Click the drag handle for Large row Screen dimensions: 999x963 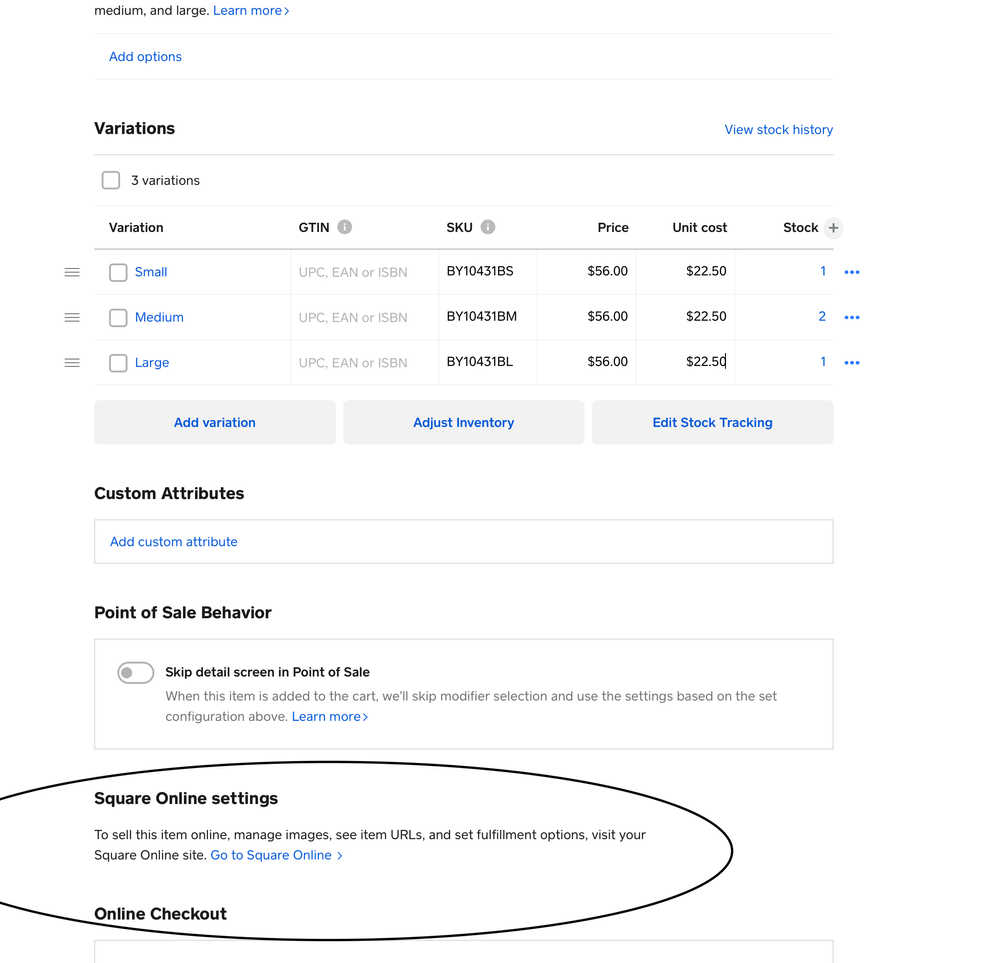(72, 362)
